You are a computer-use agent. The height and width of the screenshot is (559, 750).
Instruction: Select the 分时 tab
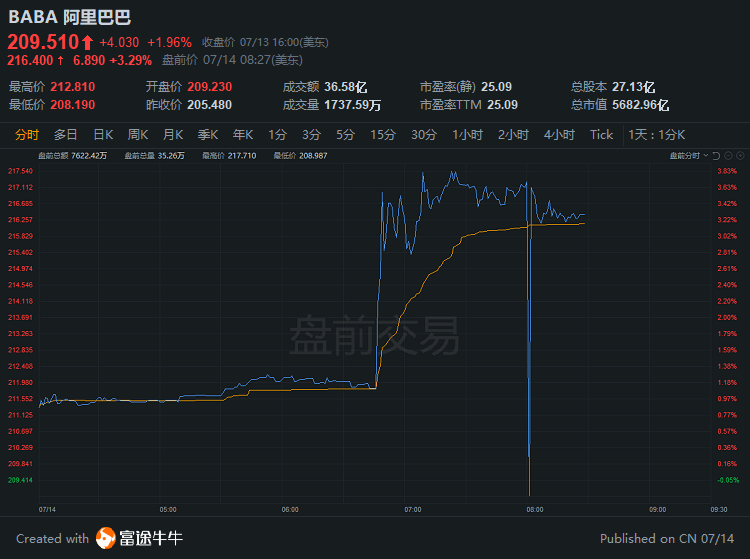[x=27, y=135]
